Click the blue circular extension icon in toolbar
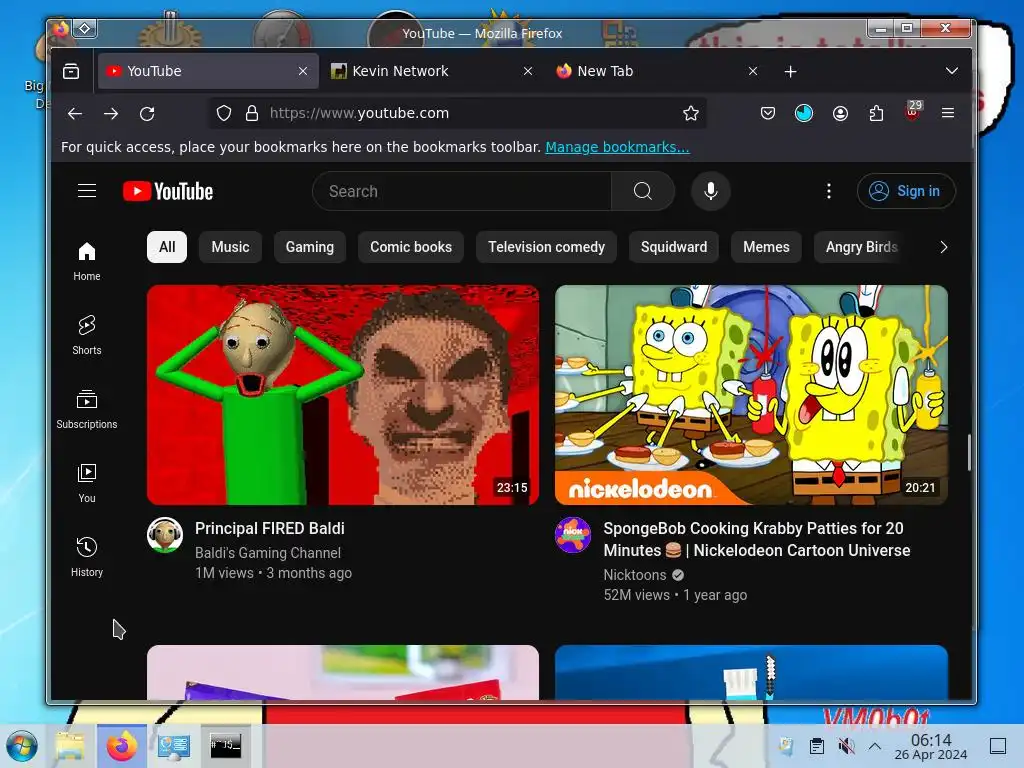Screen dimensions: 1024x768 [x=804, y=113]
